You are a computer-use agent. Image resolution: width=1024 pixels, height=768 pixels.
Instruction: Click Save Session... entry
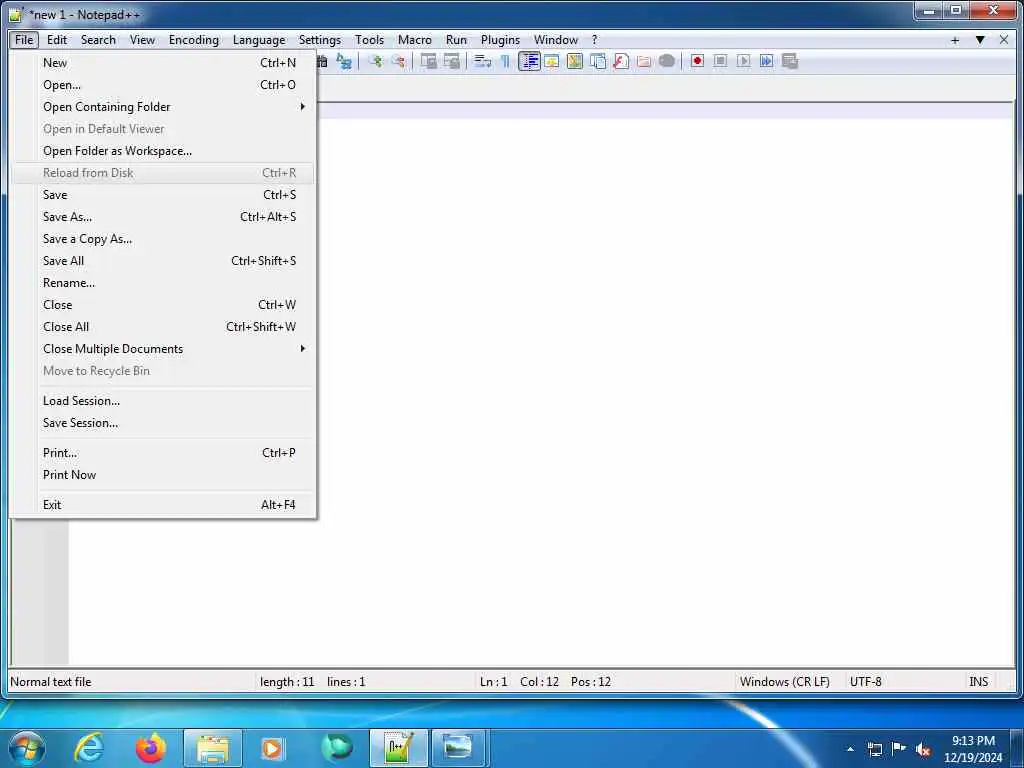[x=163, y=423]
